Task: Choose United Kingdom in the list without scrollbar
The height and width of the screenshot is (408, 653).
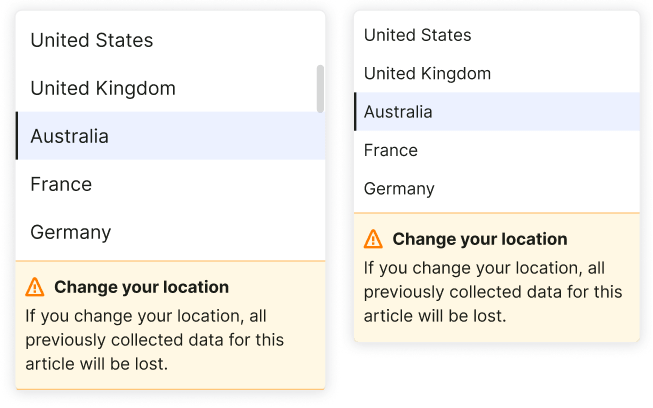Action: pos(497,73)
